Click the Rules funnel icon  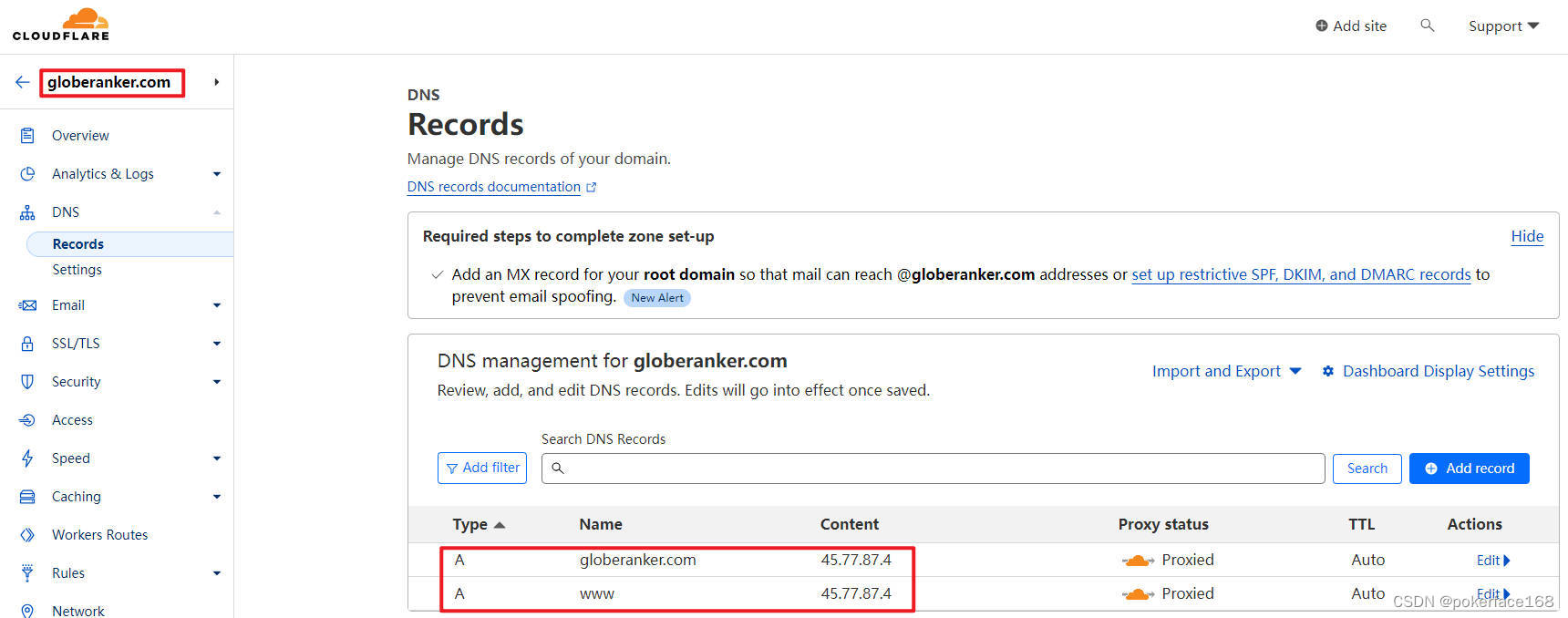pyautogui.click(x=27, y=573)
